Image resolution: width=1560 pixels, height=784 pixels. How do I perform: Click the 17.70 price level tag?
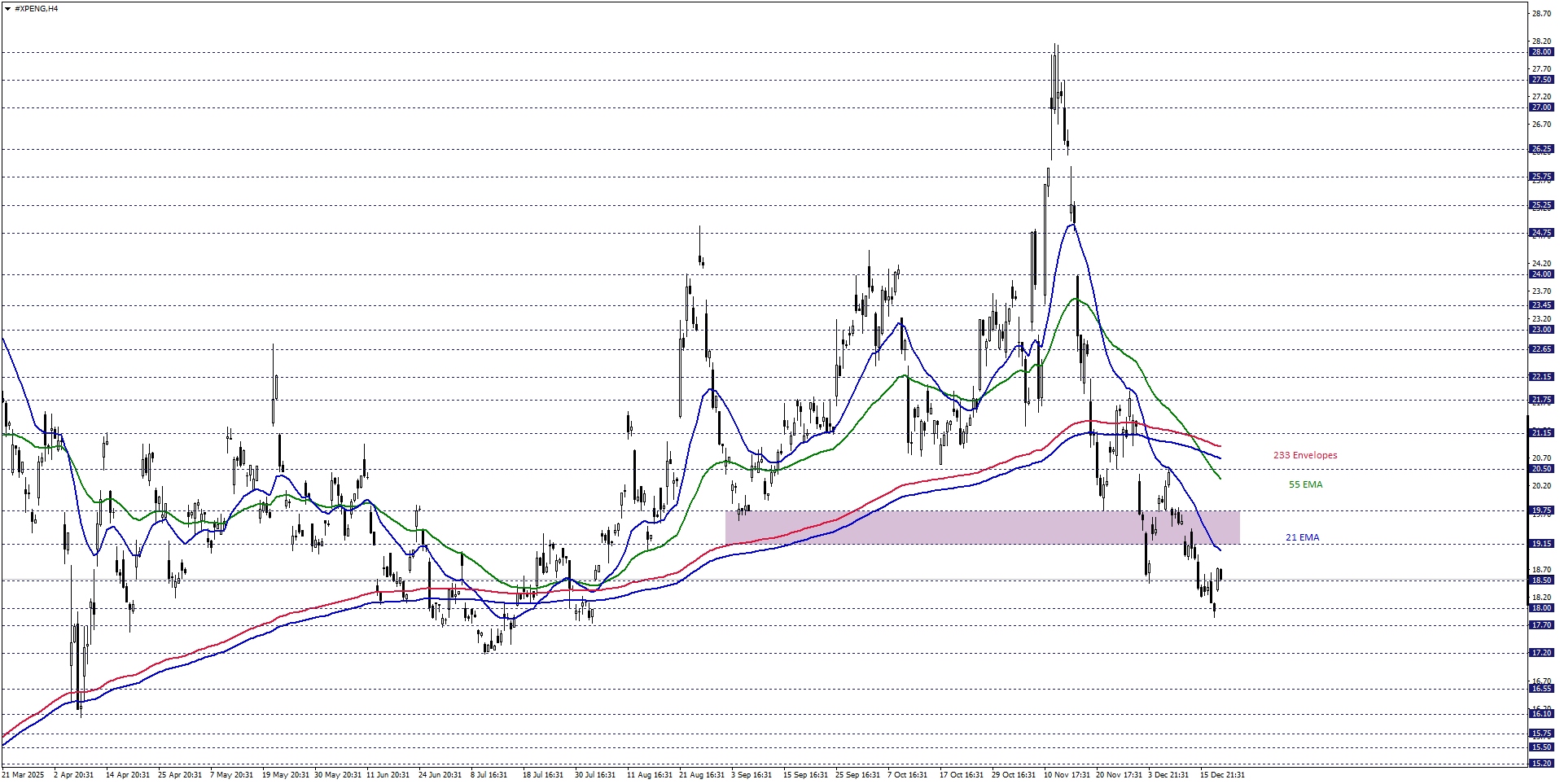[1540, 625]
